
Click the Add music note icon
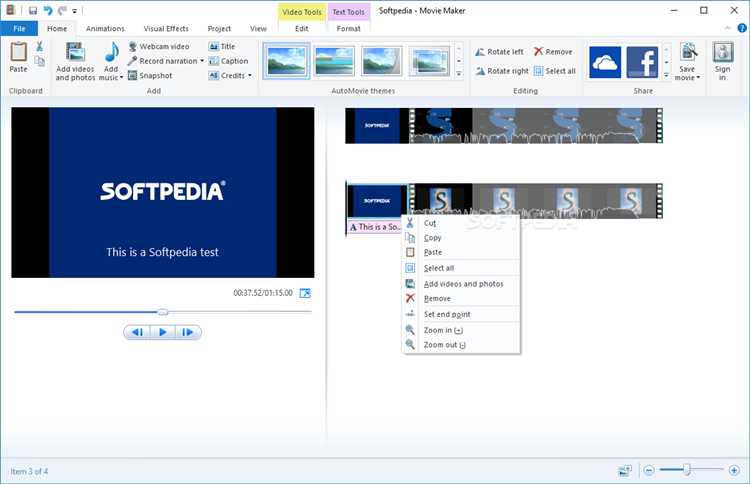point(111,52)
